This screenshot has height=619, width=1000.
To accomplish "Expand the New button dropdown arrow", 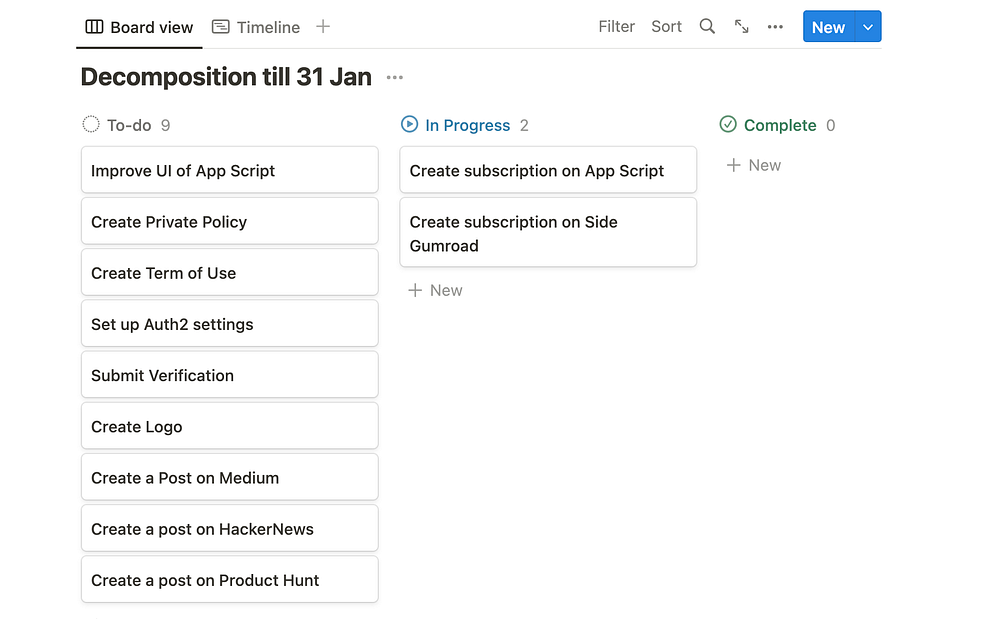I will (868, 27).
